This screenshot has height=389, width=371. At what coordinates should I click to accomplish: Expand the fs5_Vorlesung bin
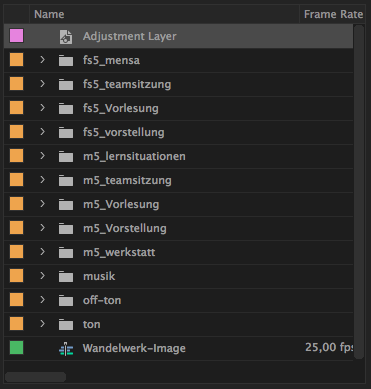(x=42, y=108)
